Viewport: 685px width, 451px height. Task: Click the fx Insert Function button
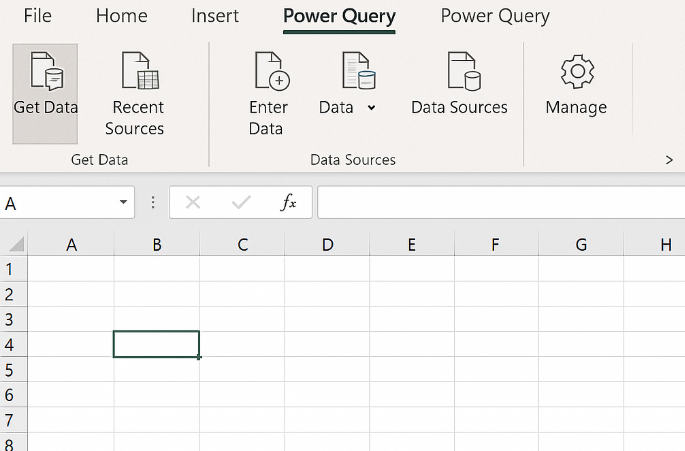point(288,202)
